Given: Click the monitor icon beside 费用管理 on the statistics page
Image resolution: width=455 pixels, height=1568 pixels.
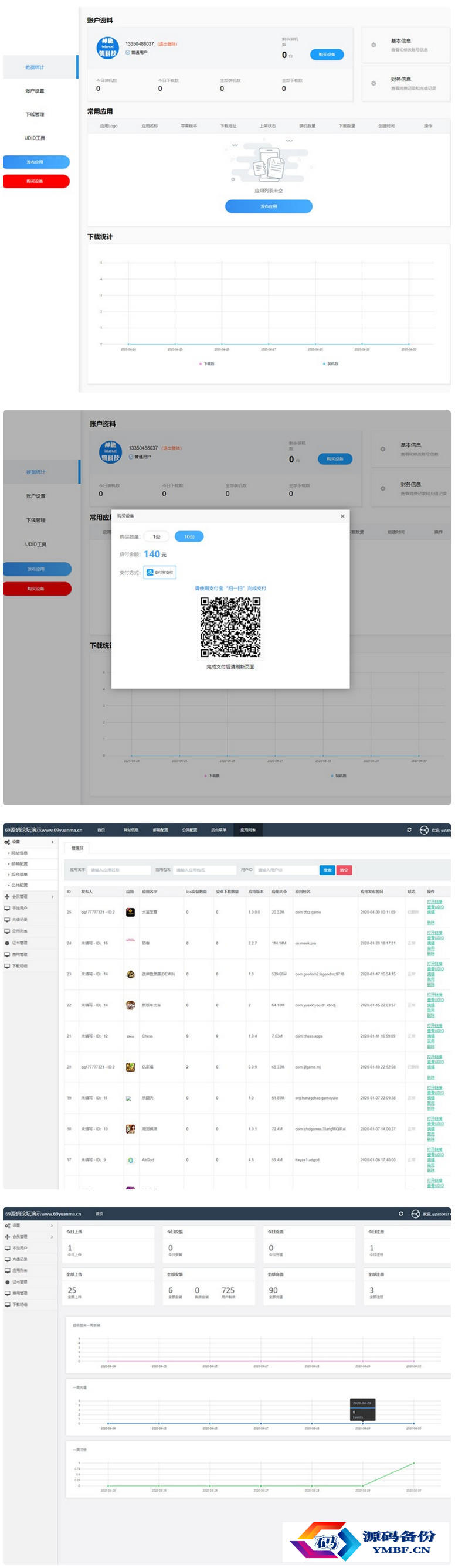Looking at the screenshot, I should (x=7, y=1294).
